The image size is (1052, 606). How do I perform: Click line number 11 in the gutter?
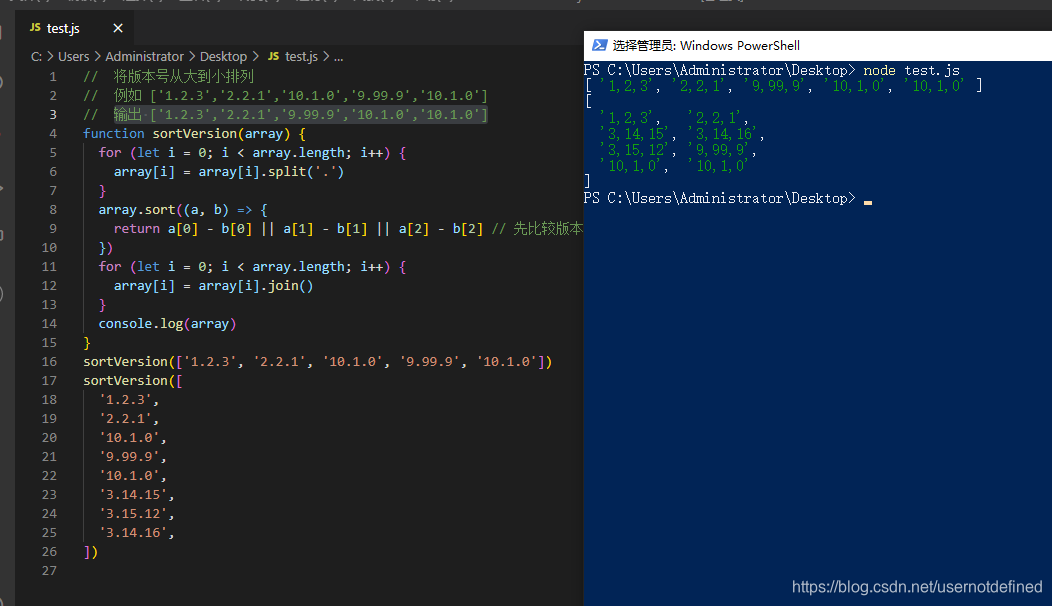(50, 266)
